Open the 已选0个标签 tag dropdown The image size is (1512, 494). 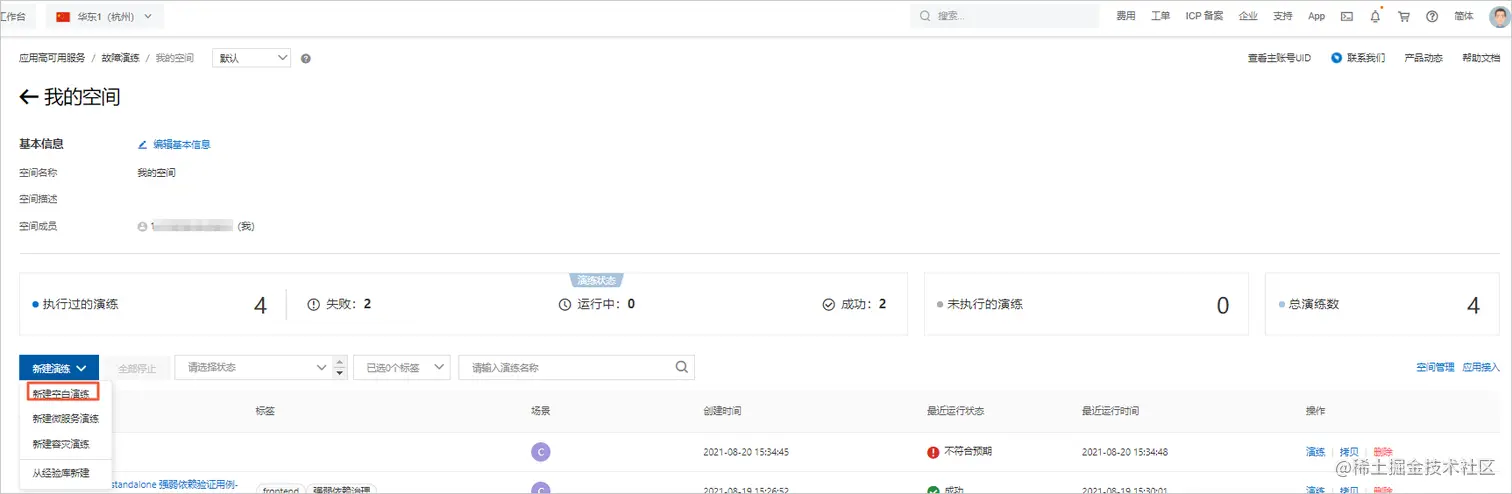402,367
